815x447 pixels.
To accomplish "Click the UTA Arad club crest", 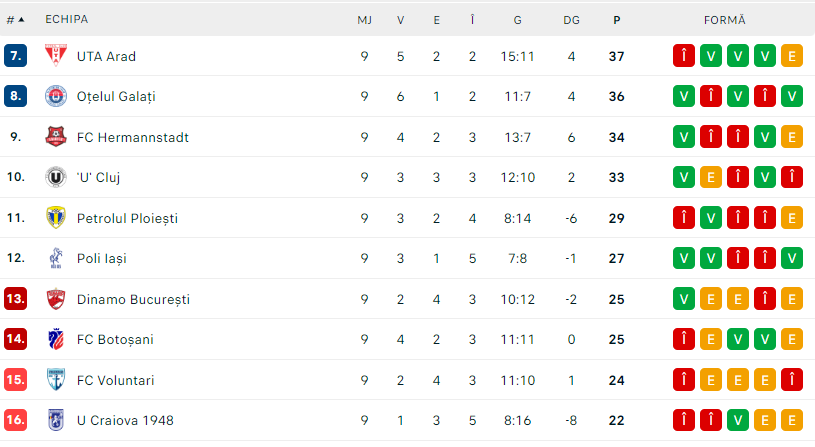I will [55, 56].
